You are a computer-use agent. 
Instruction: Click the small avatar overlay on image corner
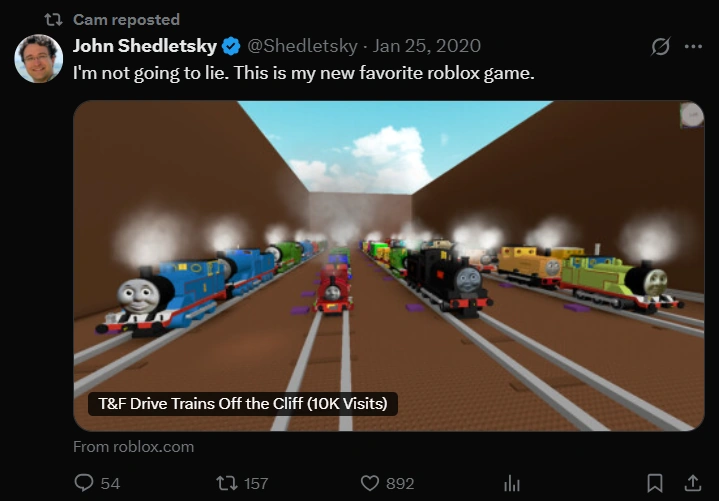click(691, 115)
